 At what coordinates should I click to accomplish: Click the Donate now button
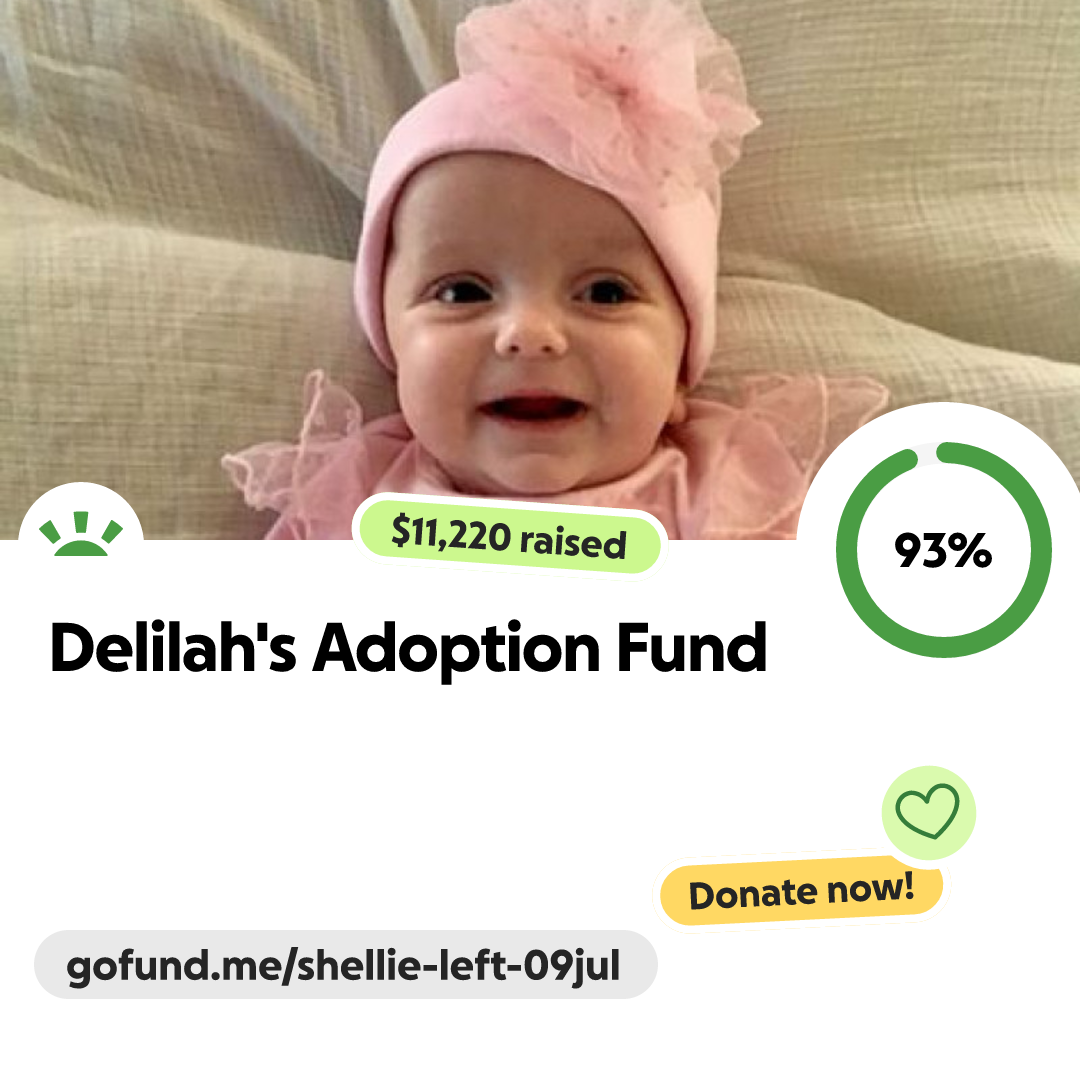tap(801, 891)
